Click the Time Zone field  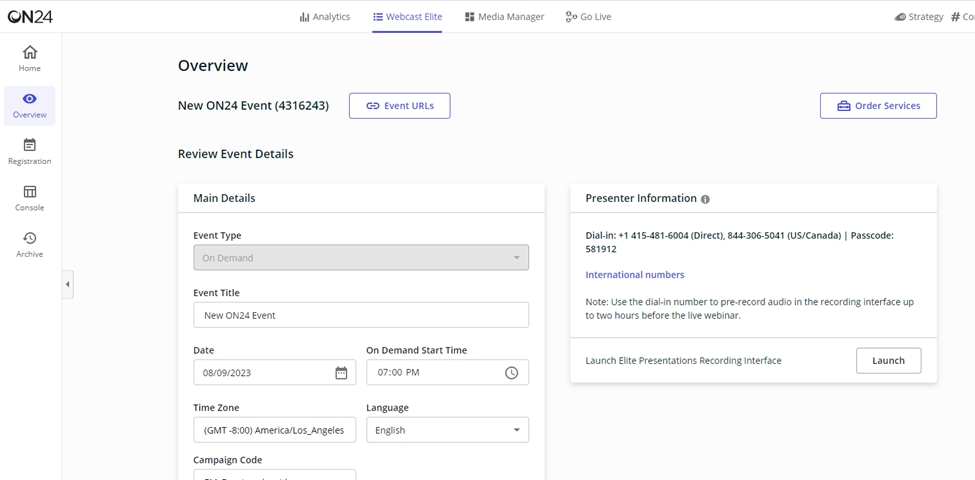pyautogui.click(x=275, y=430)
